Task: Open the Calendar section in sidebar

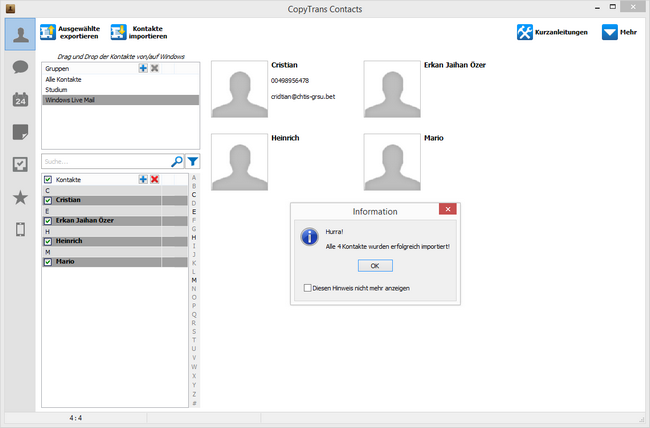Action: [x=20, y=100]
